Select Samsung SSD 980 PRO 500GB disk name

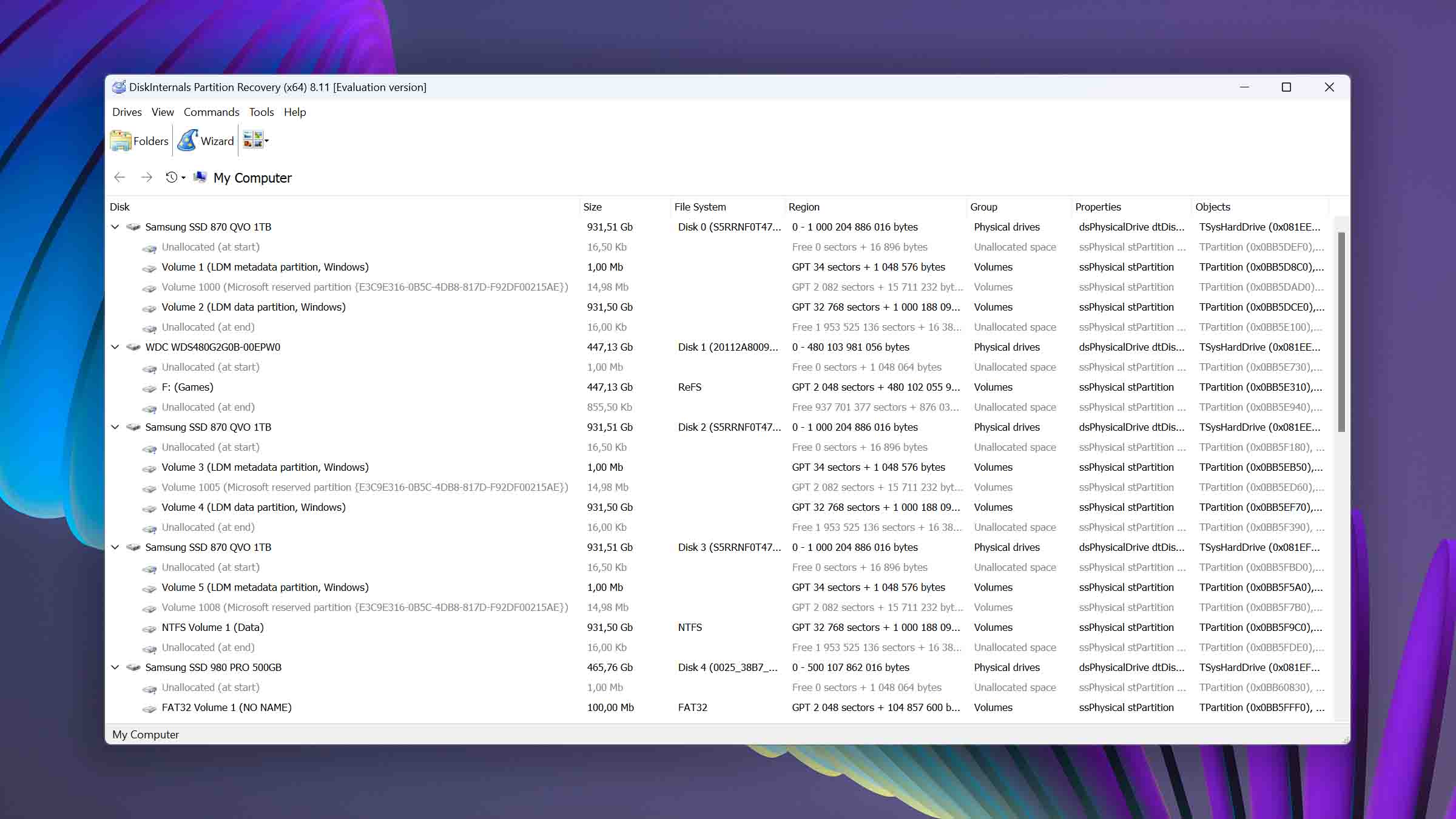click(213, 667)
